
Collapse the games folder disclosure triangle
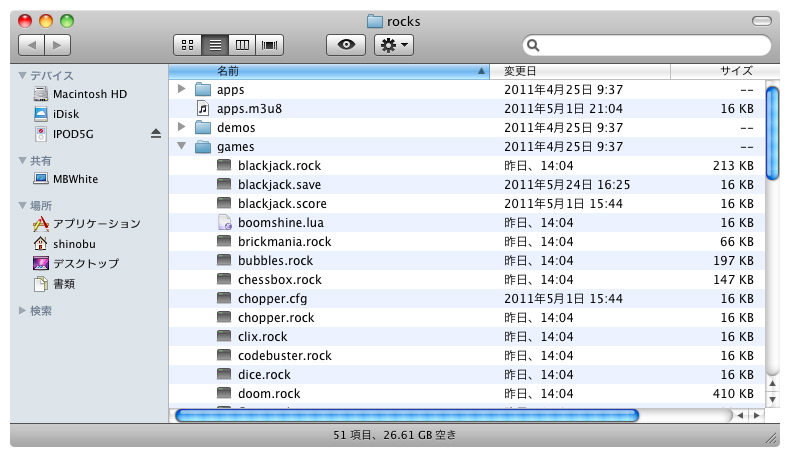[x=181, y=147]
